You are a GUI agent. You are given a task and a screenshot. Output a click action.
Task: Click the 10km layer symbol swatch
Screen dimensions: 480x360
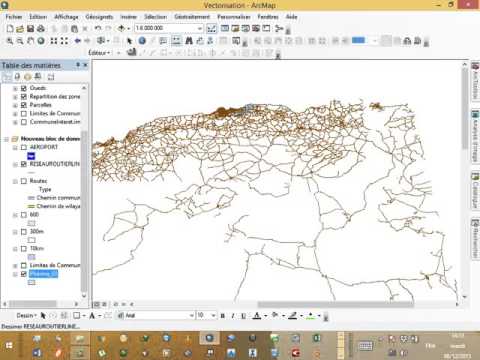[31, 257]
